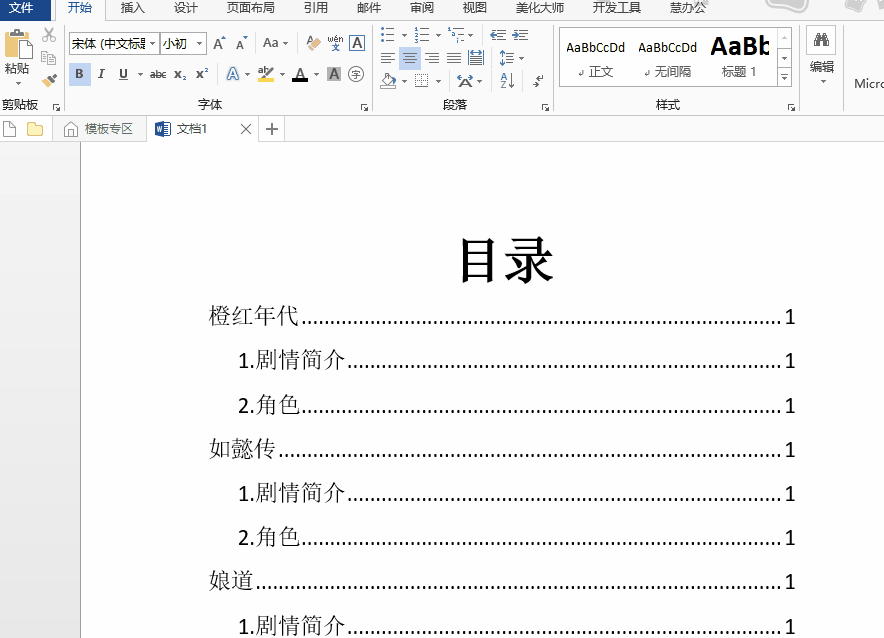Open the font name dropdown
Screen dimensions: 884x638
(152, 43)
